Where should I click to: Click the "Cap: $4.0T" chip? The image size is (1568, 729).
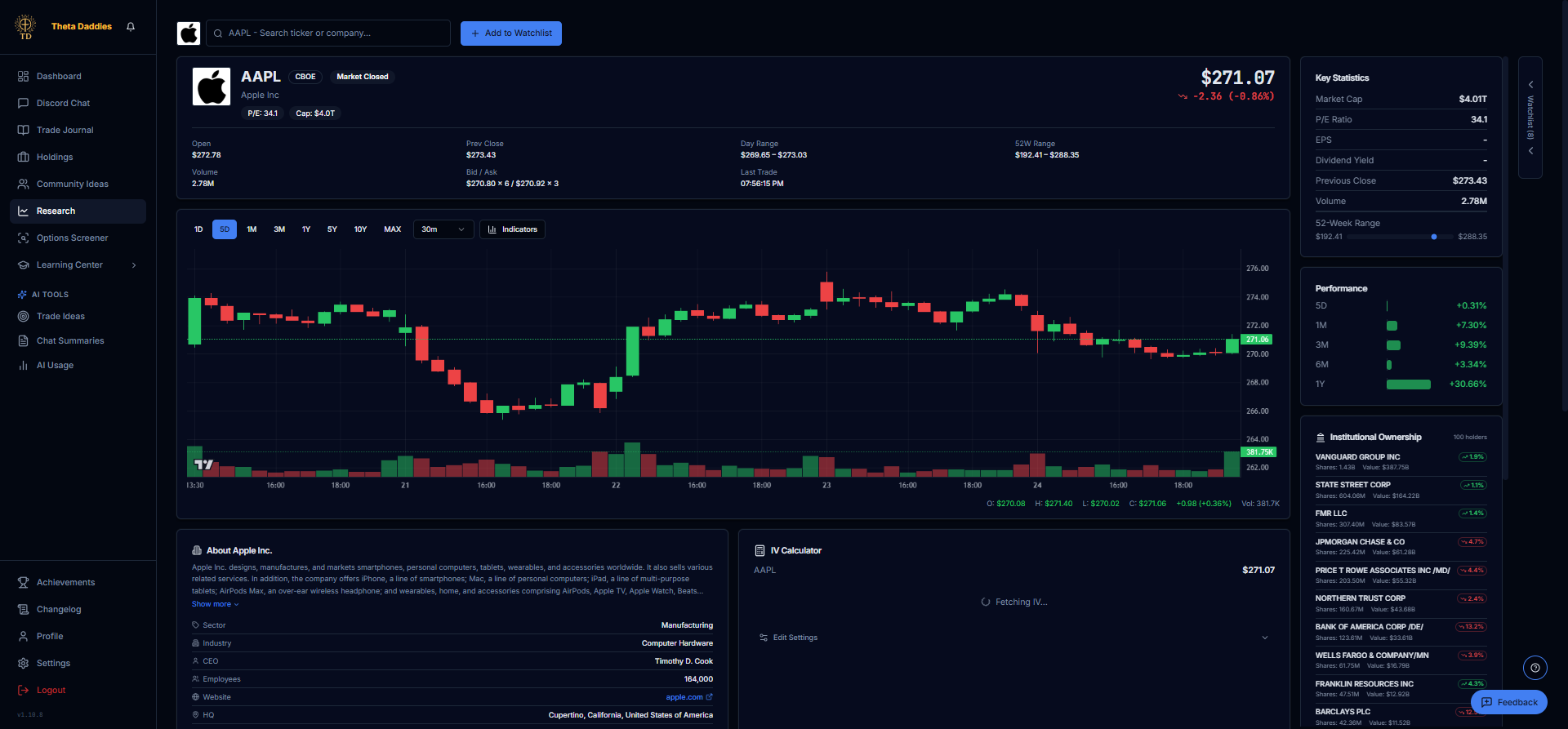pyautogui.click(x=315, y=113)
